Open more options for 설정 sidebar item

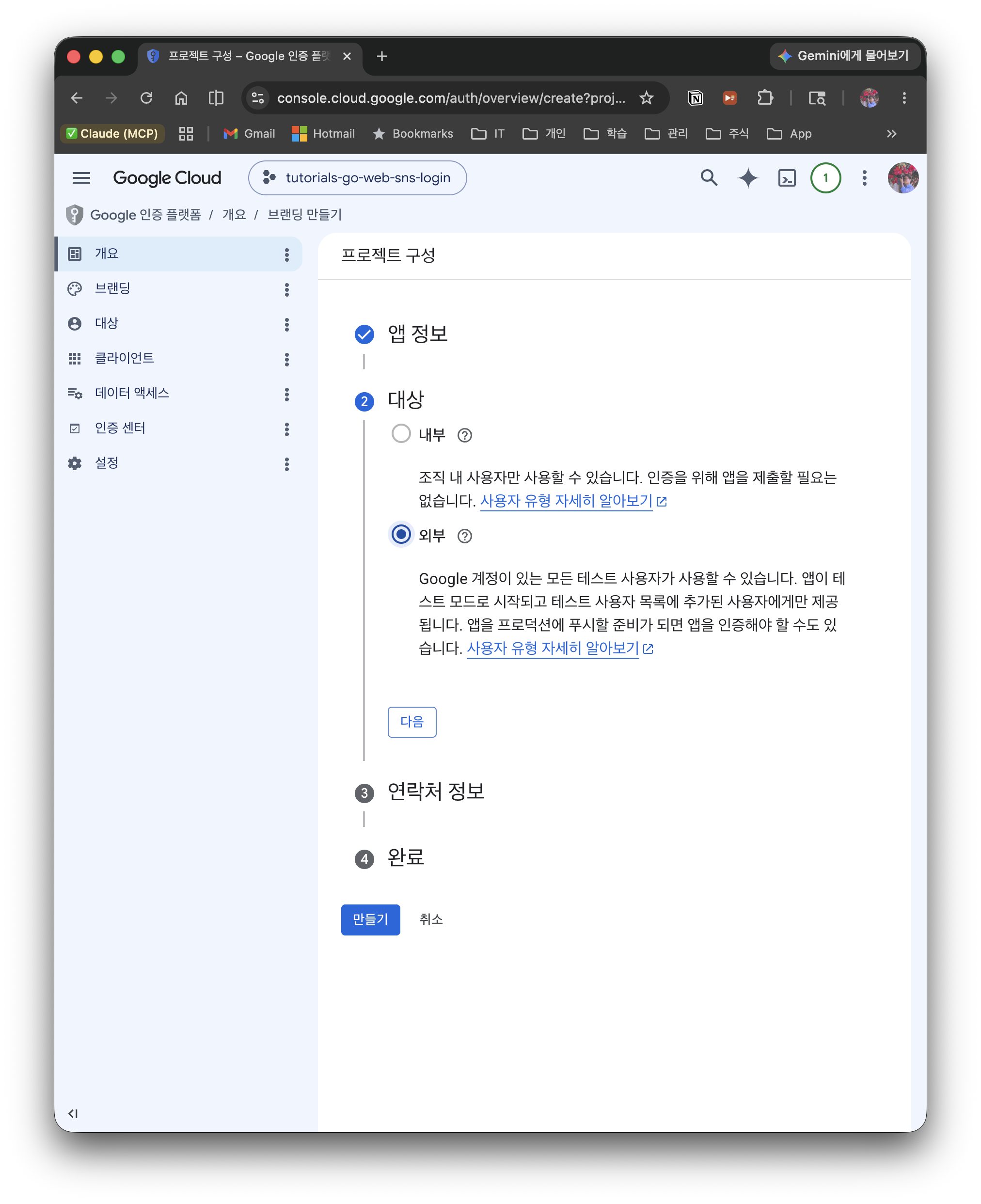tap(287, 464)
